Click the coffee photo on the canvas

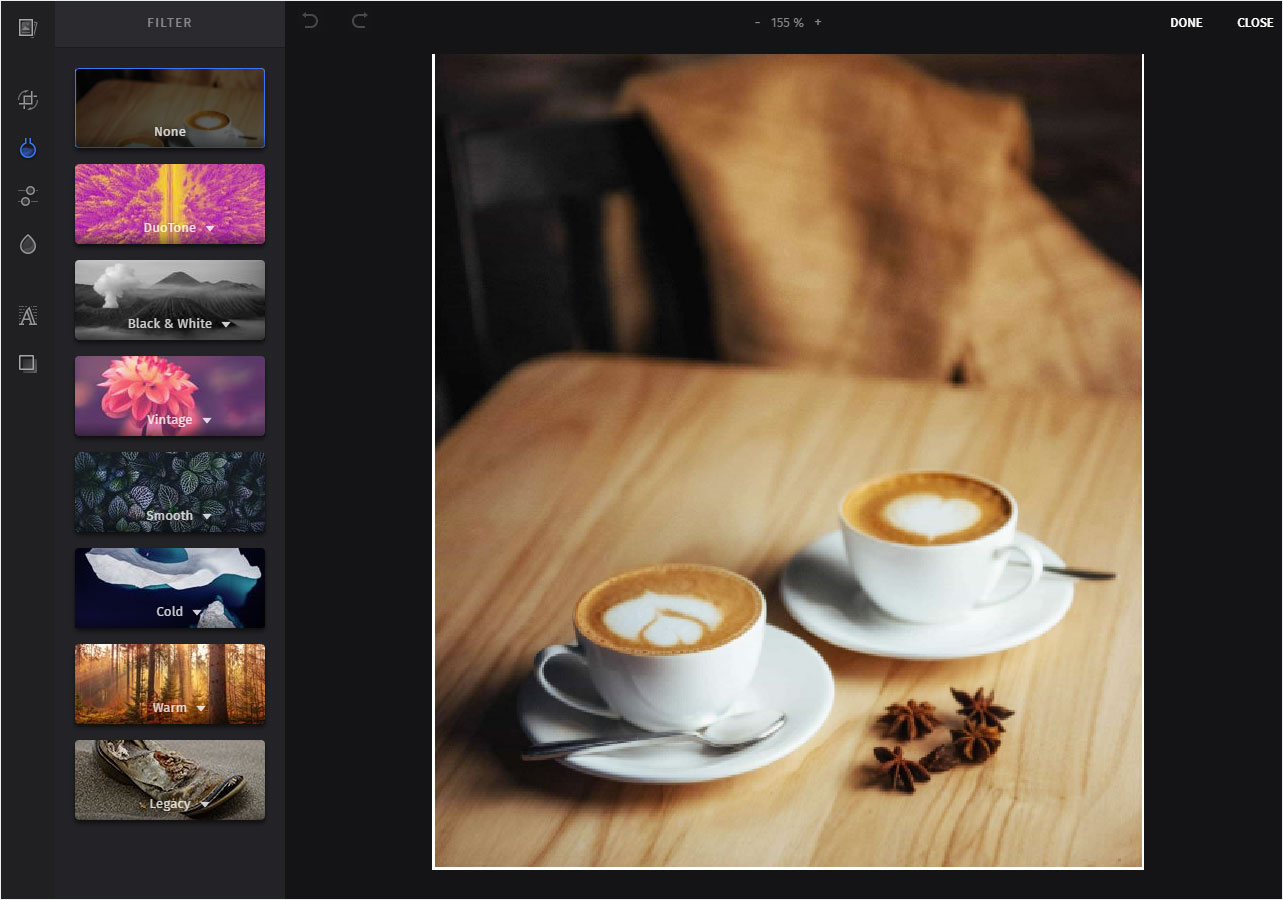tap(788, 461)
